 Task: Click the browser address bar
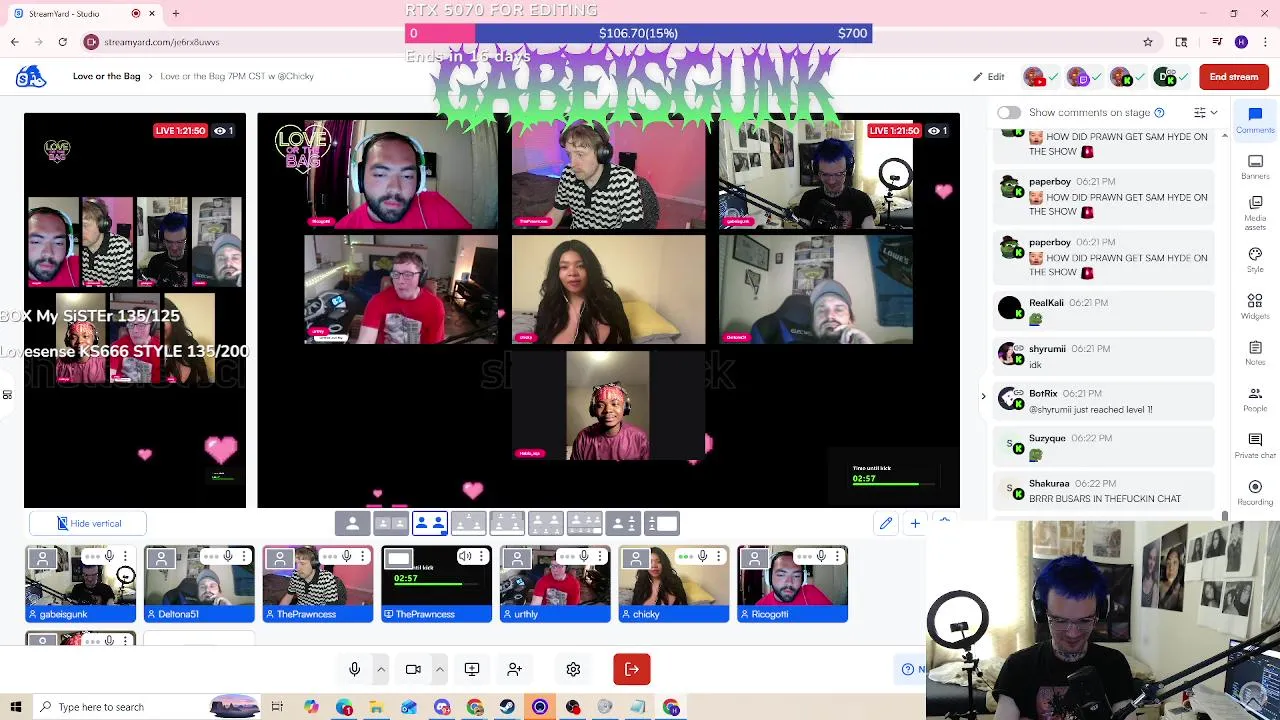(600, 42)
